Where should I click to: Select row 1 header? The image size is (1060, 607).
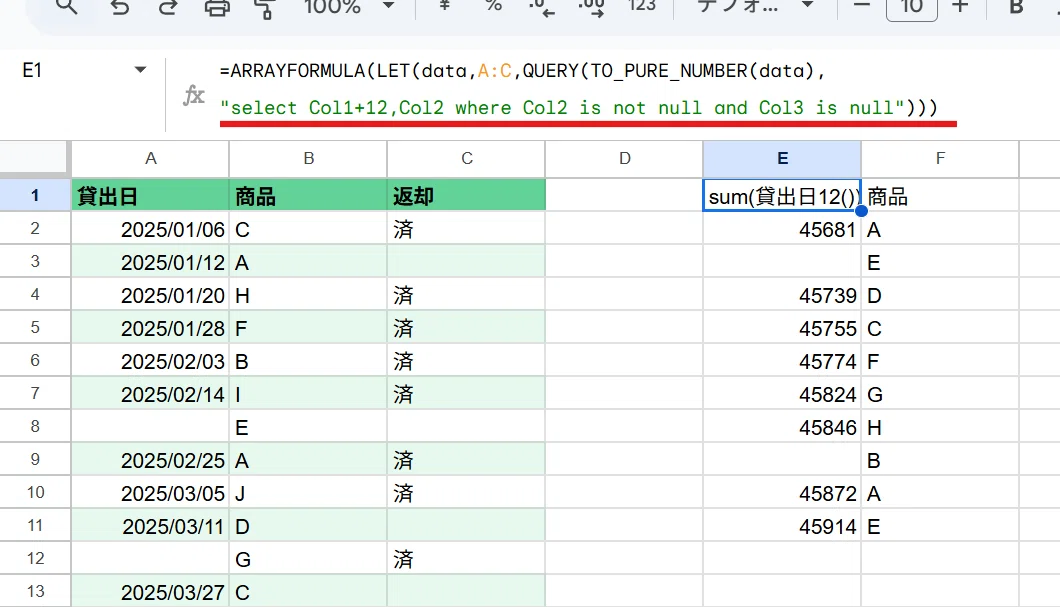coord(35,196)
